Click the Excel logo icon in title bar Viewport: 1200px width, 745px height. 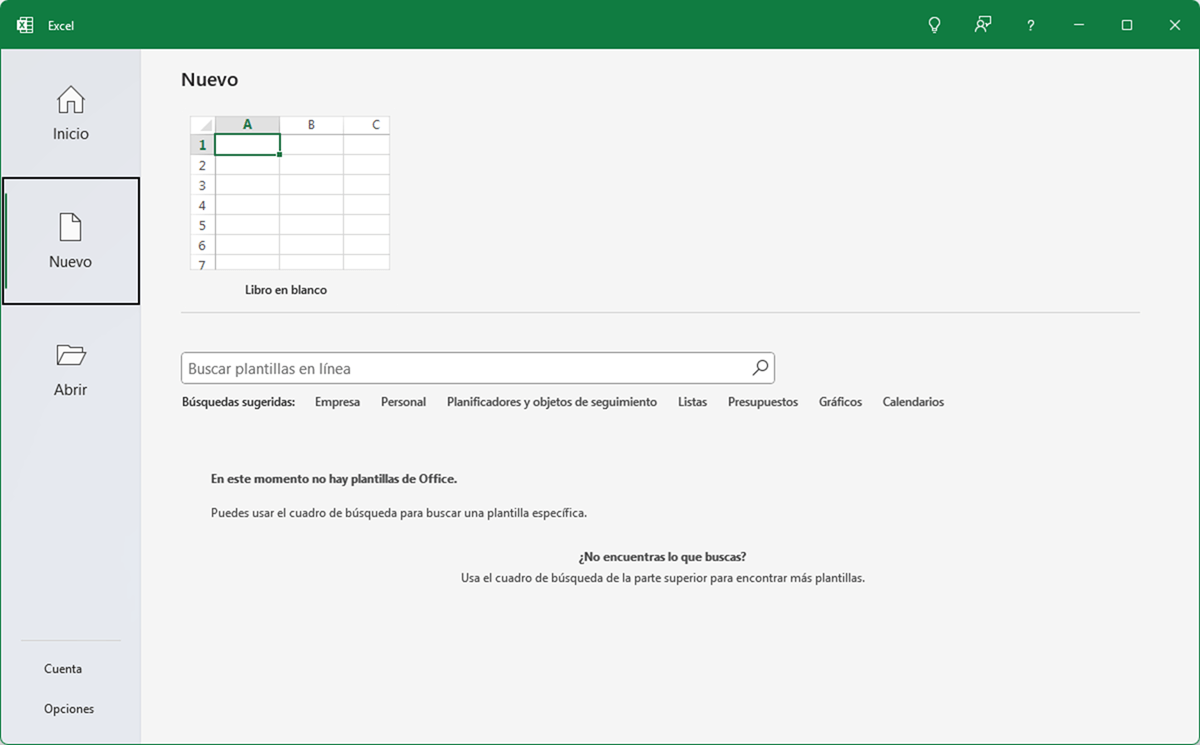coord(25,25)
